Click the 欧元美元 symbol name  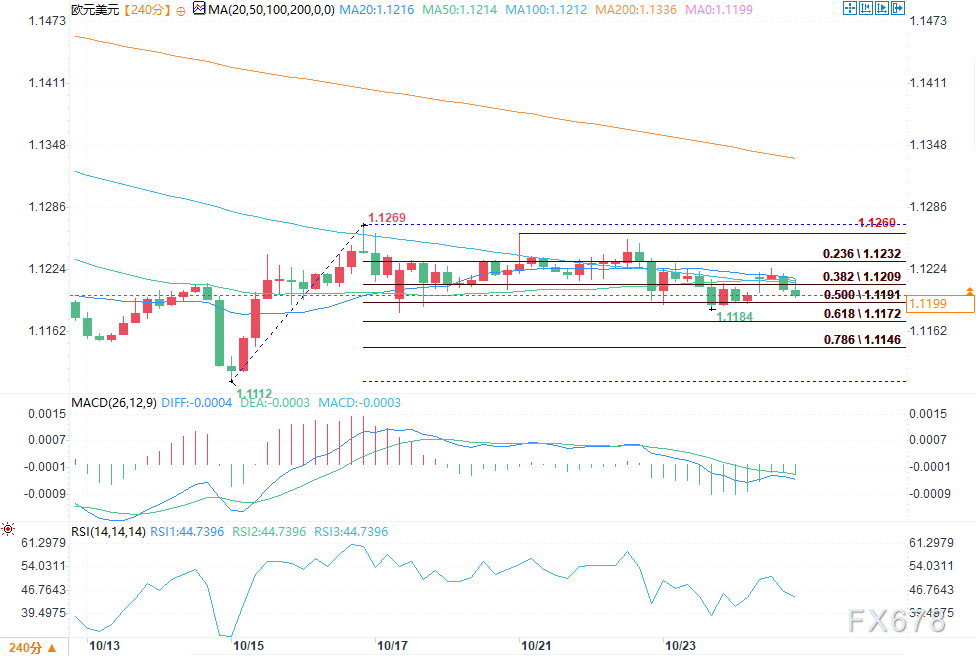coord(95,10)
